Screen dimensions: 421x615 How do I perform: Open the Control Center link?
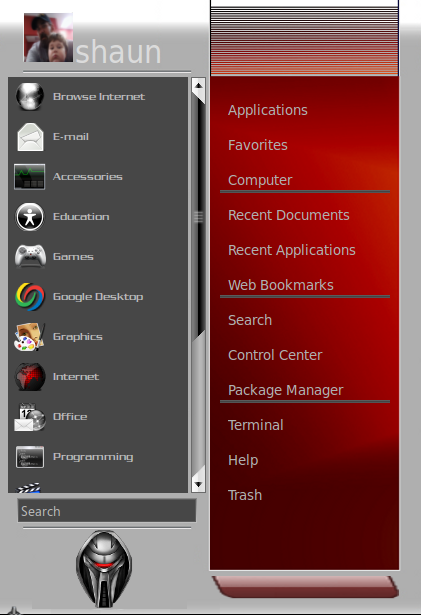pyautogui.click(x=275, y=355)
